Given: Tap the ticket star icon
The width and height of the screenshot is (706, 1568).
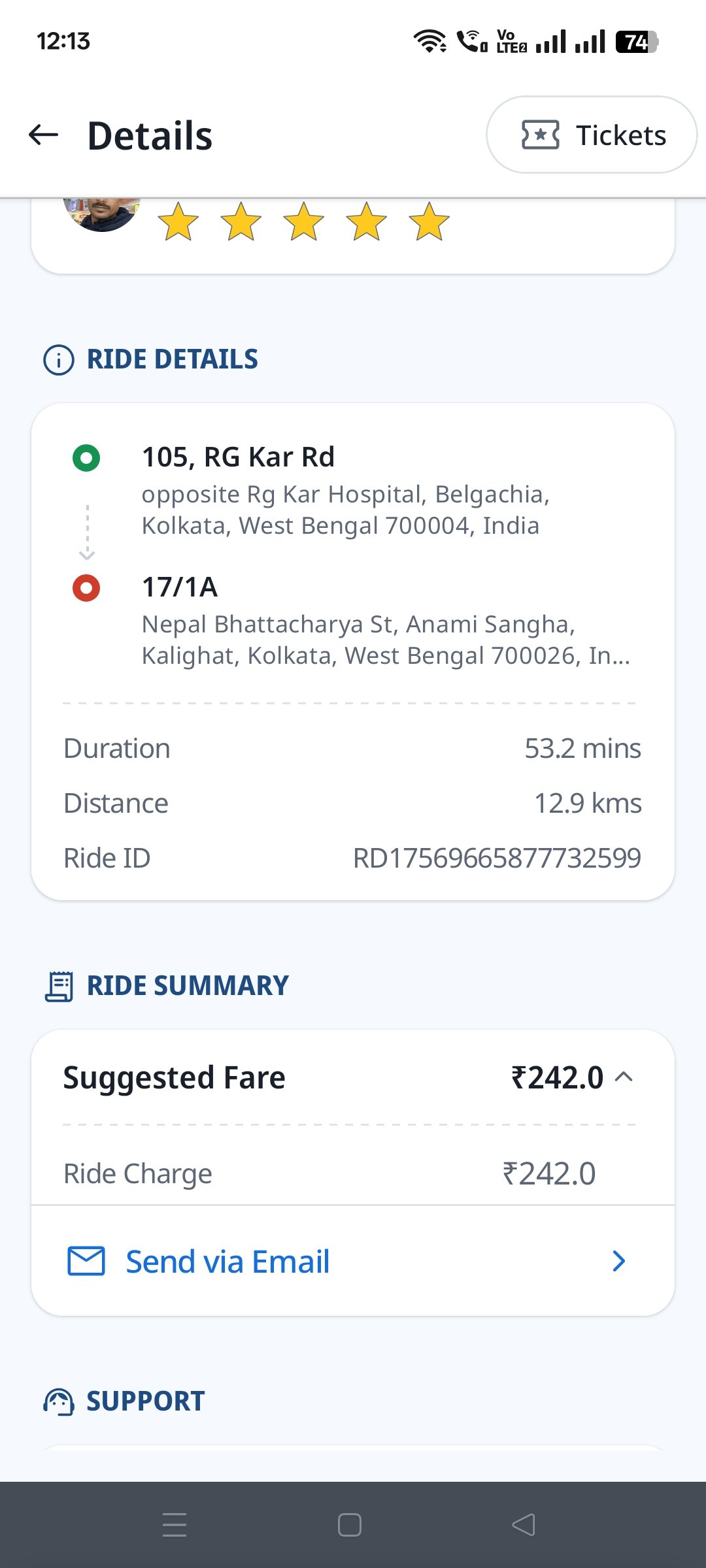Looking at the screenshot, I should (x=540, y=135).
